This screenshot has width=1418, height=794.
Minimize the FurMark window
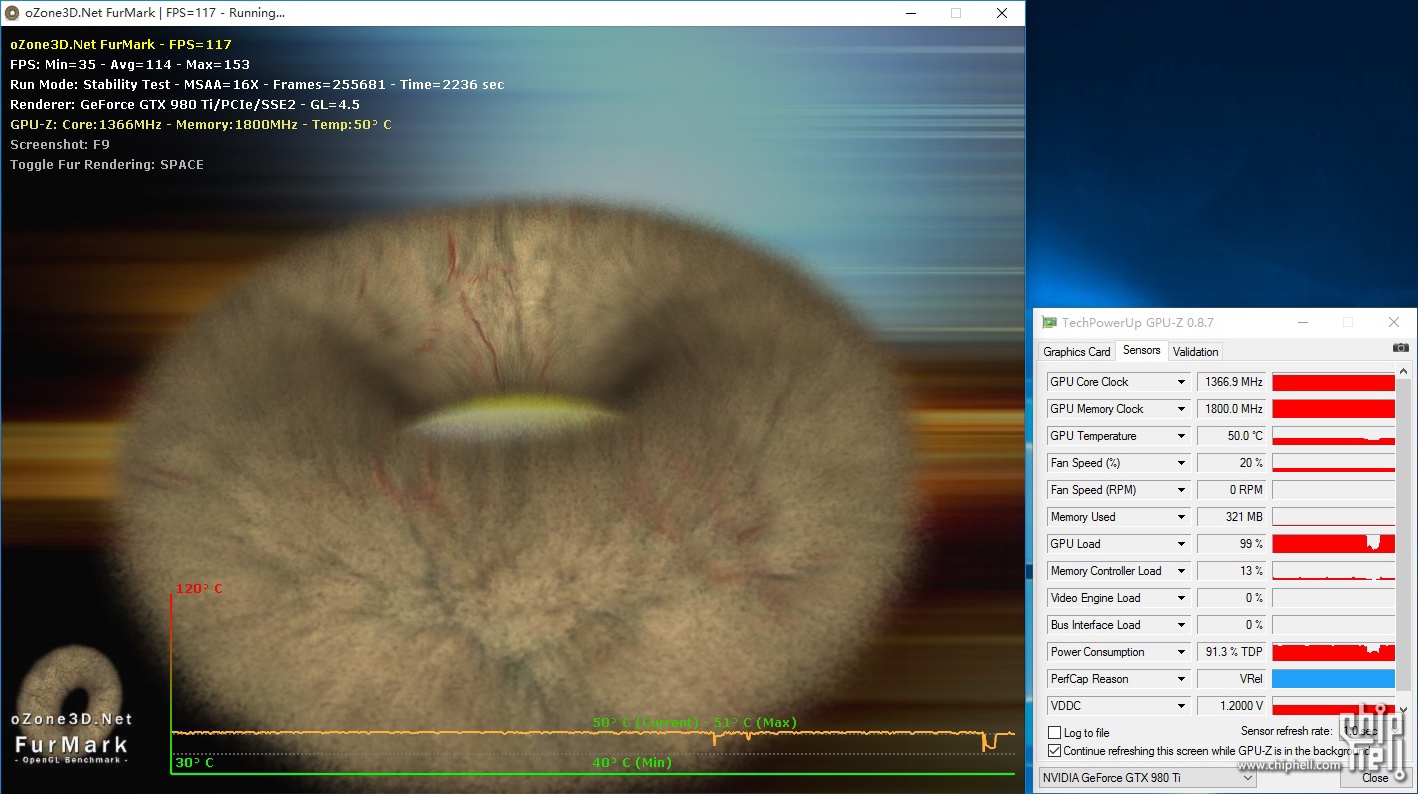[910, 13]
